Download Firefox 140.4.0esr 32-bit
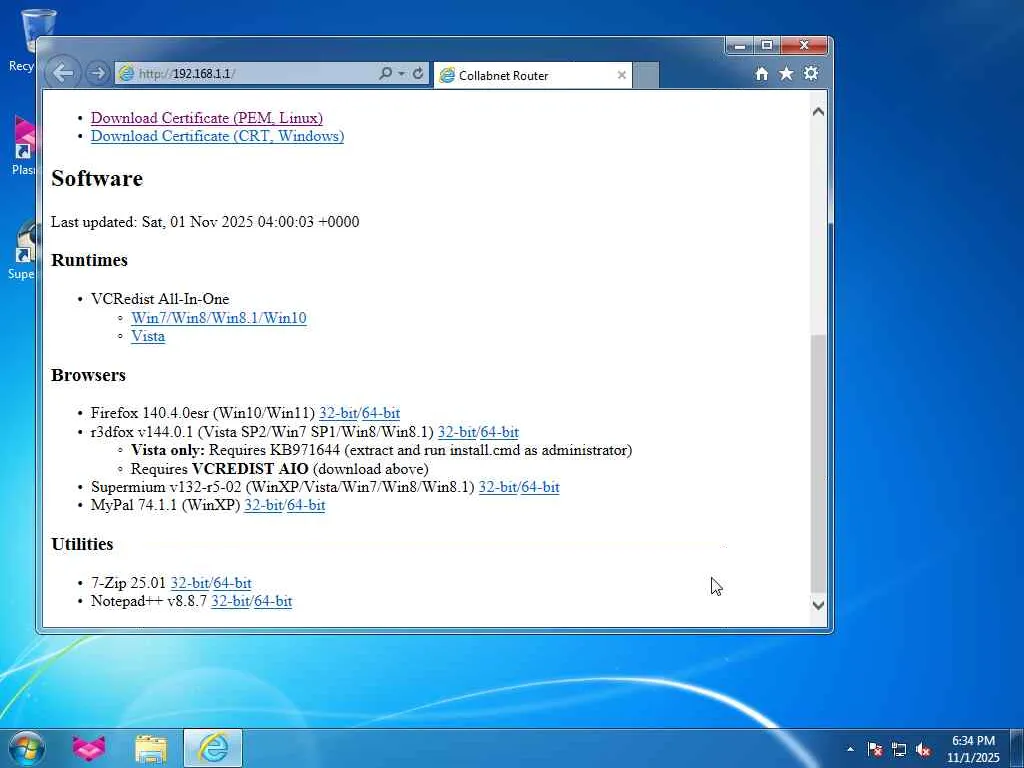1024x768 pixels. (338, 413)
